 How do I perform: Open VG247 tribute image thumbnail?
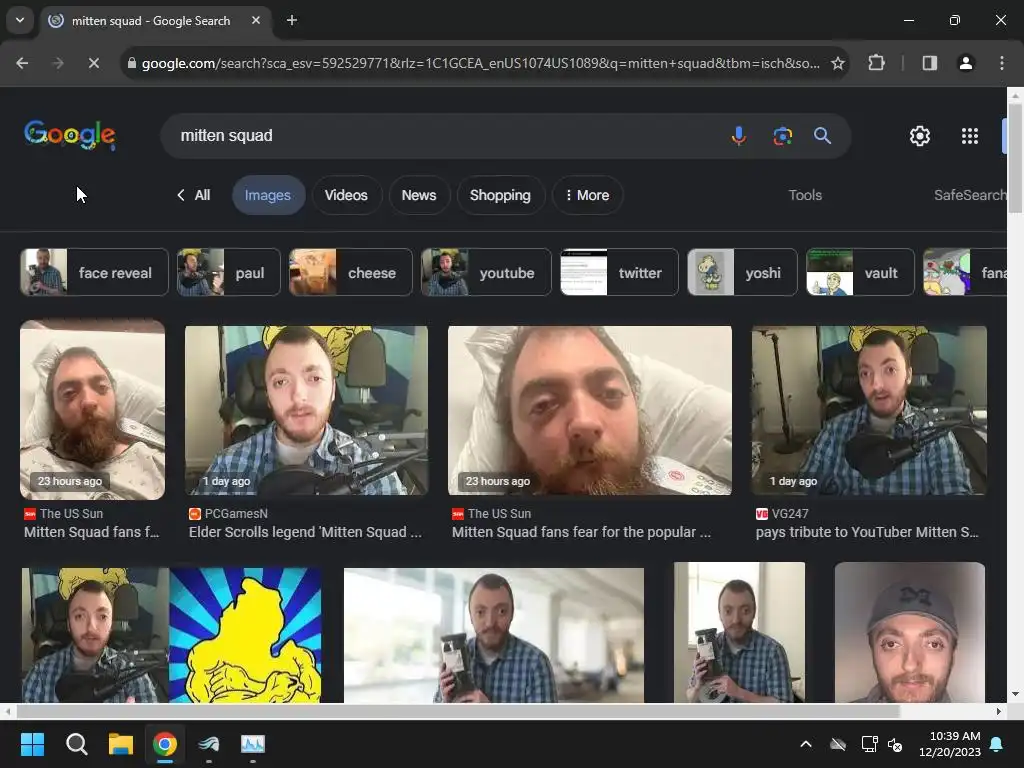(x=869, y=410)
